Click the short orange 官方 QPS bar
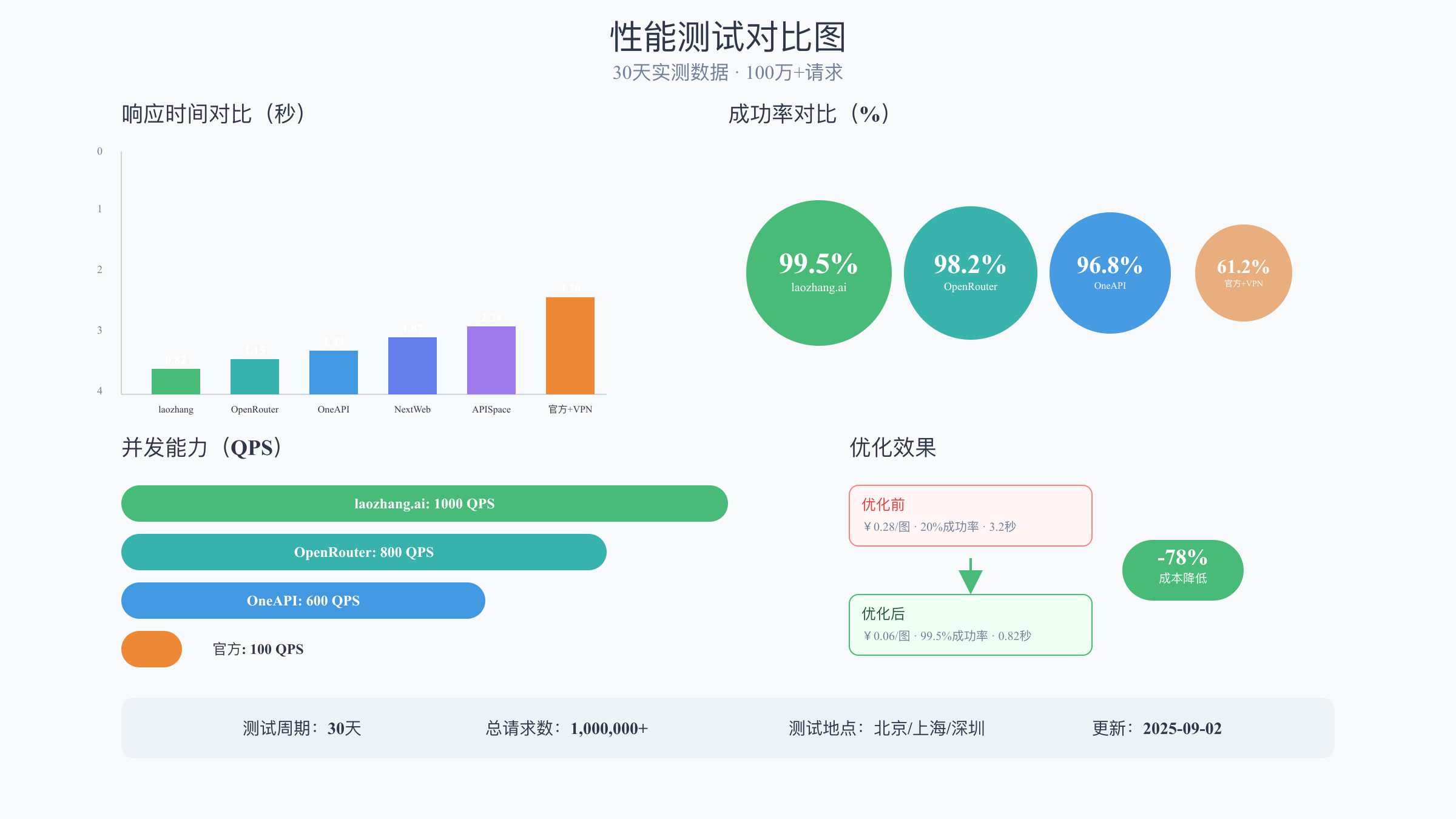The image size is (1456, 819). (152, 649)
